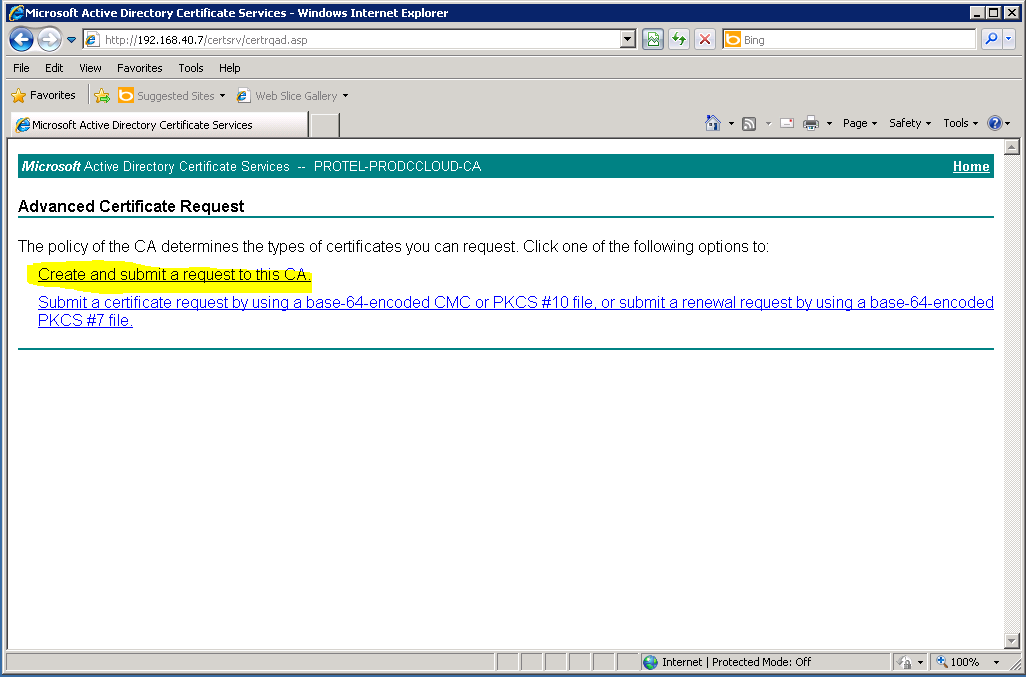Click the Help question mark icon

click(x=995, y=123)
